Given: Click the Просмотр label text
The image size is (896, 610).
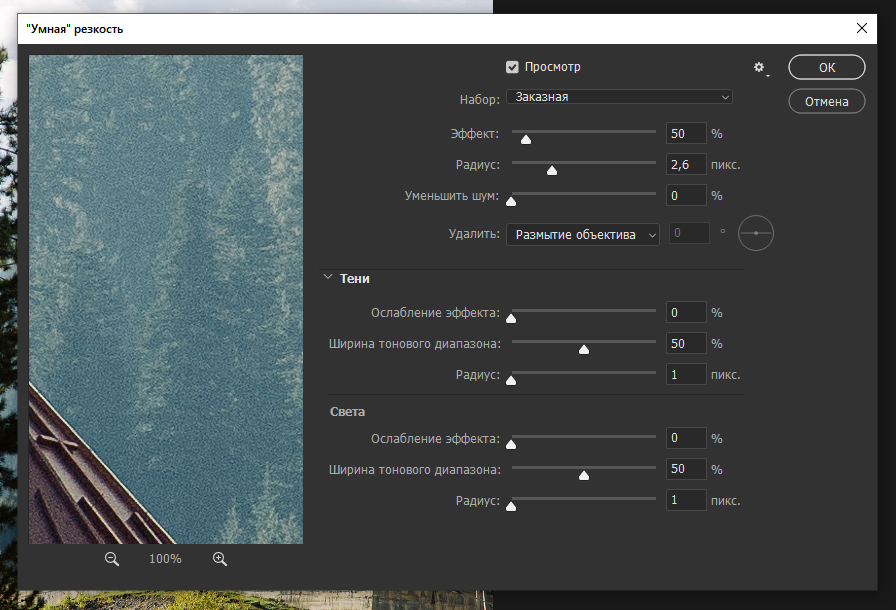Looking at the screenshot, I should (553, 67).
